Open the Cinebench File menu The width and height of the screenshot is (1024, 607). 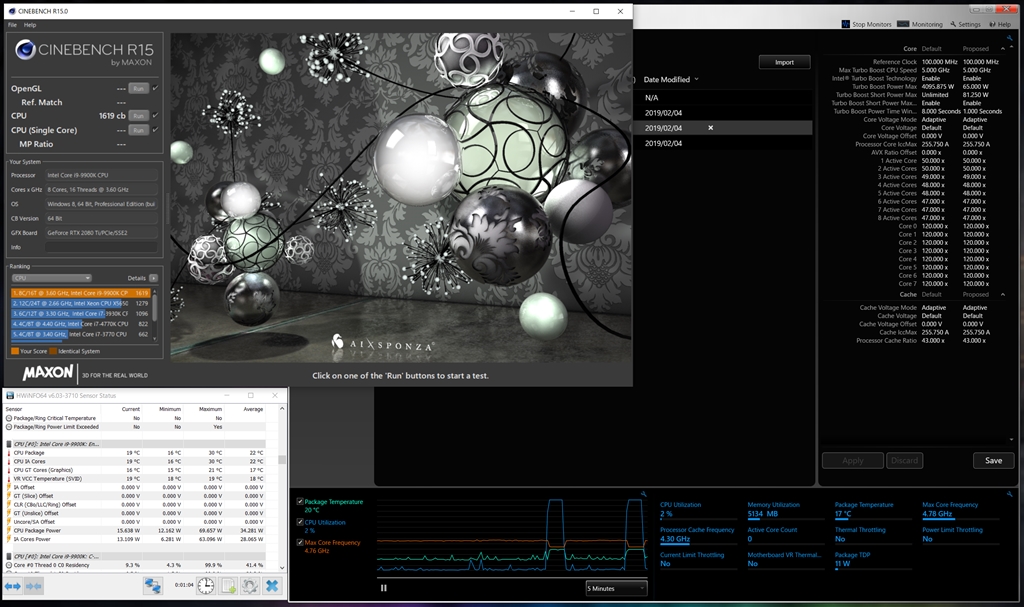(12, 24)
